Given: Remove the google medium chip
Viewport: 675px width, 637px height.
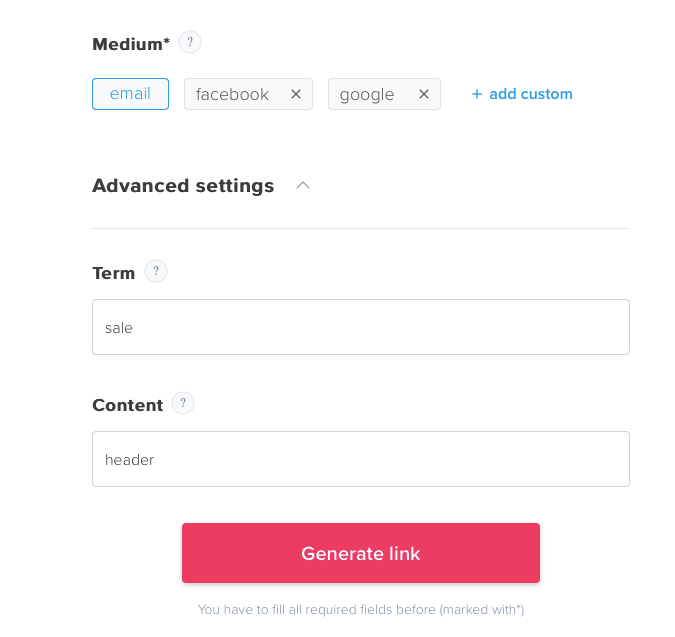Looking at the screenshot, I should click(x=424, y=94).
